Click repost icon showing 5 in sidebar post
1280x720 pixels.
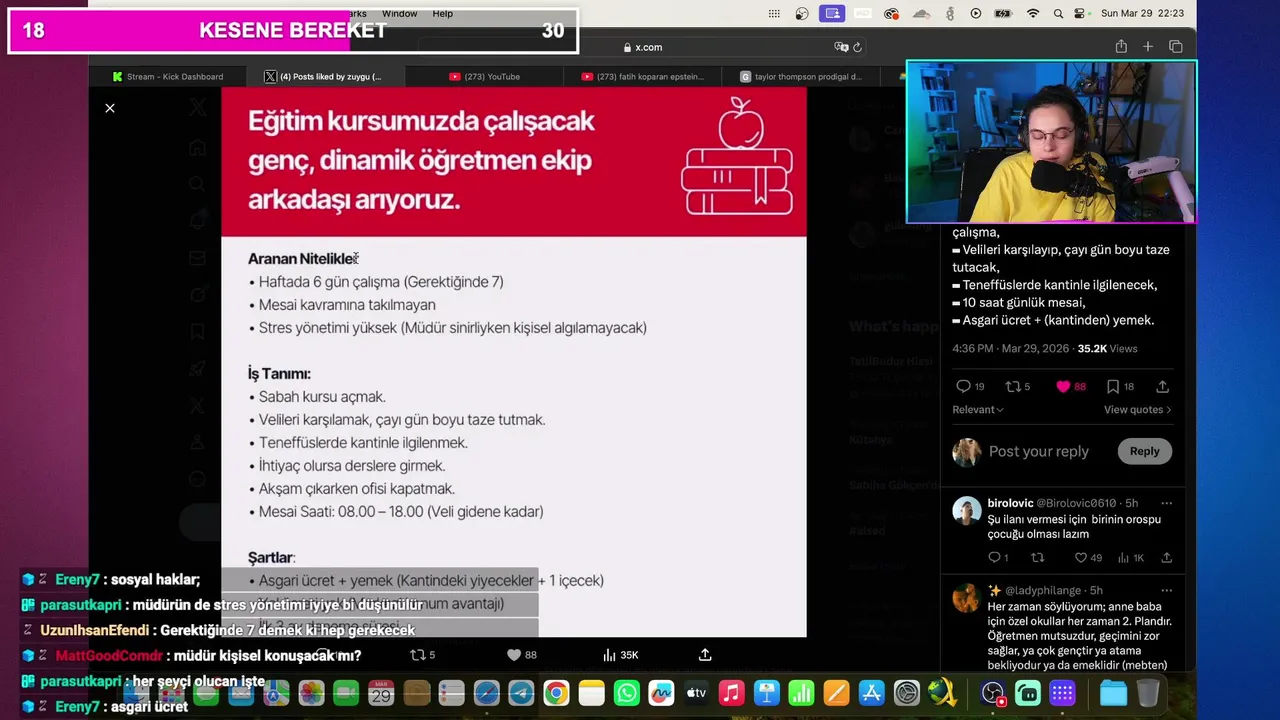point(1018,387)
